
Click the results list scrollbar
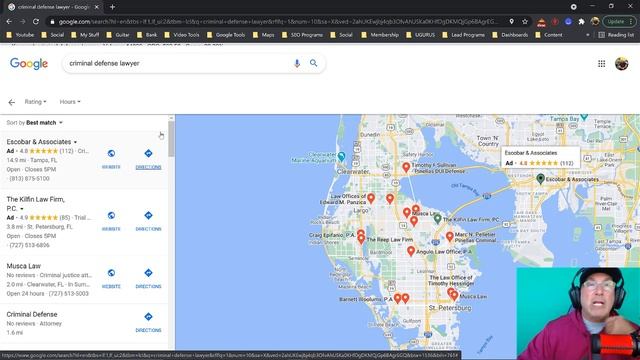click(x=171, y=139)
